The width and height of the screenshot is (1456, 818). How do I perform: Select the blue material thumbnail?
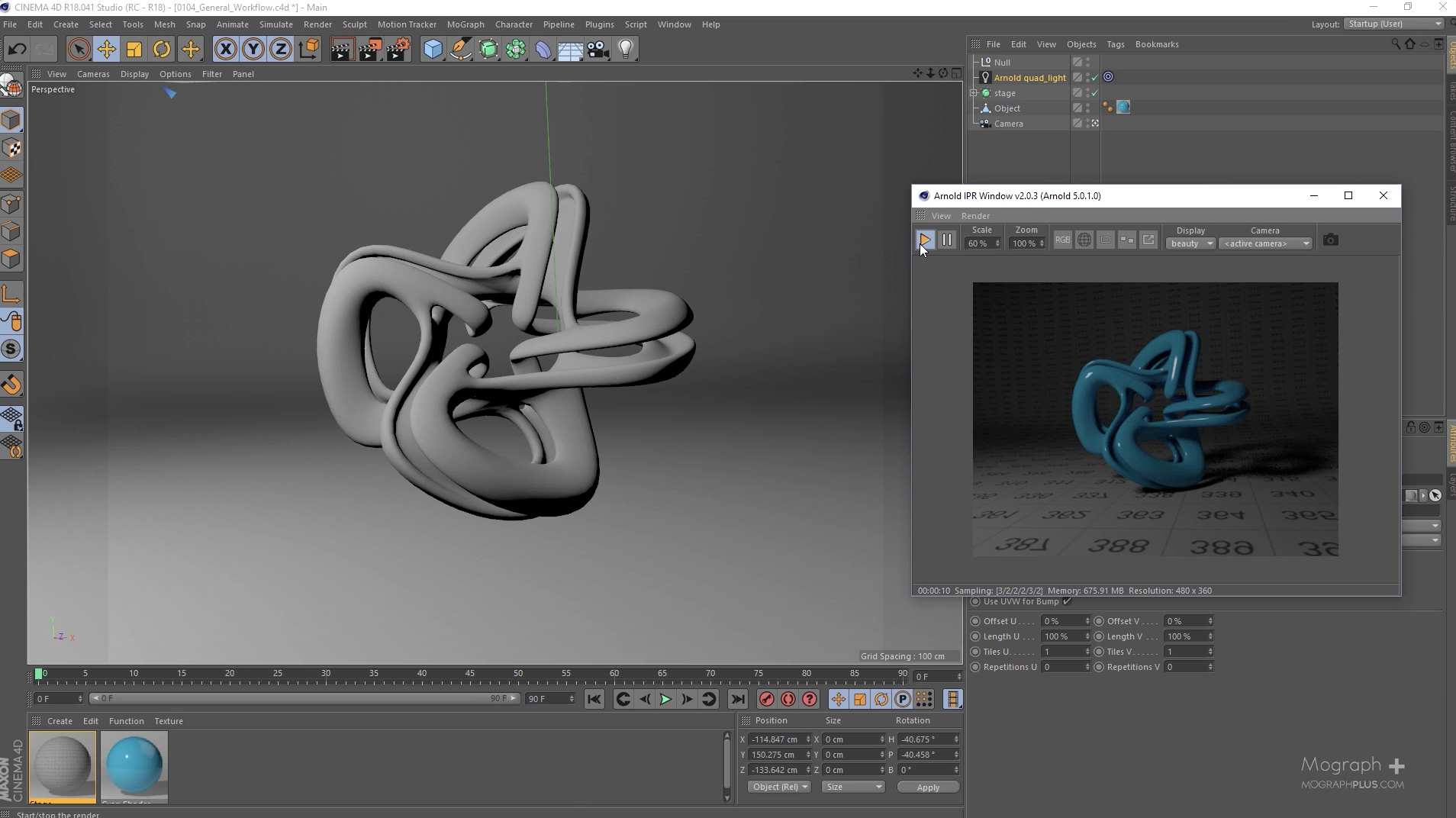(134, 765)
